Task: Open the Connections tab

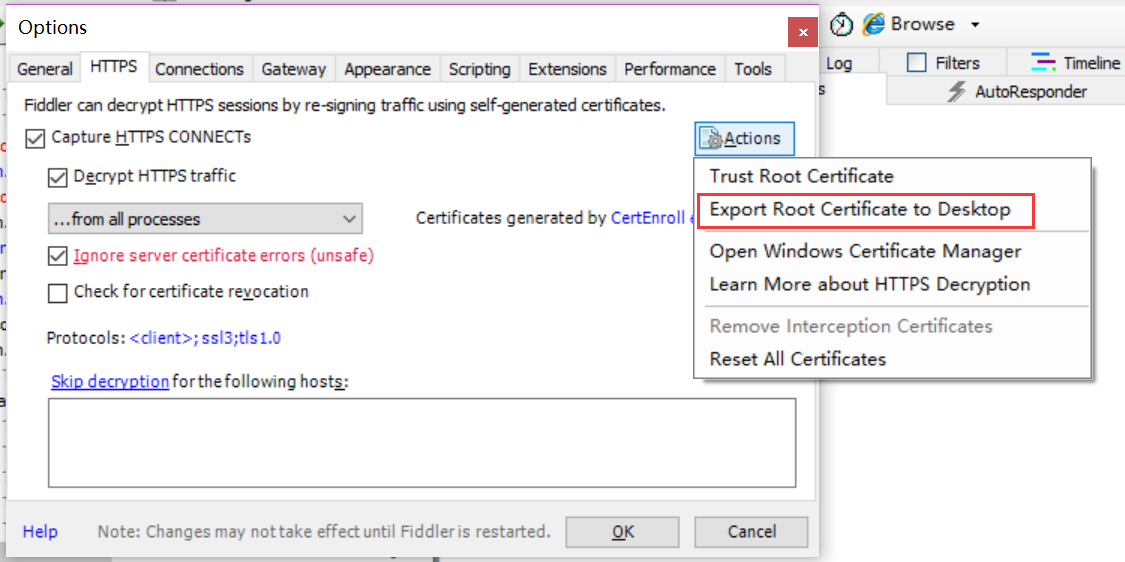Action: point(199,69)
